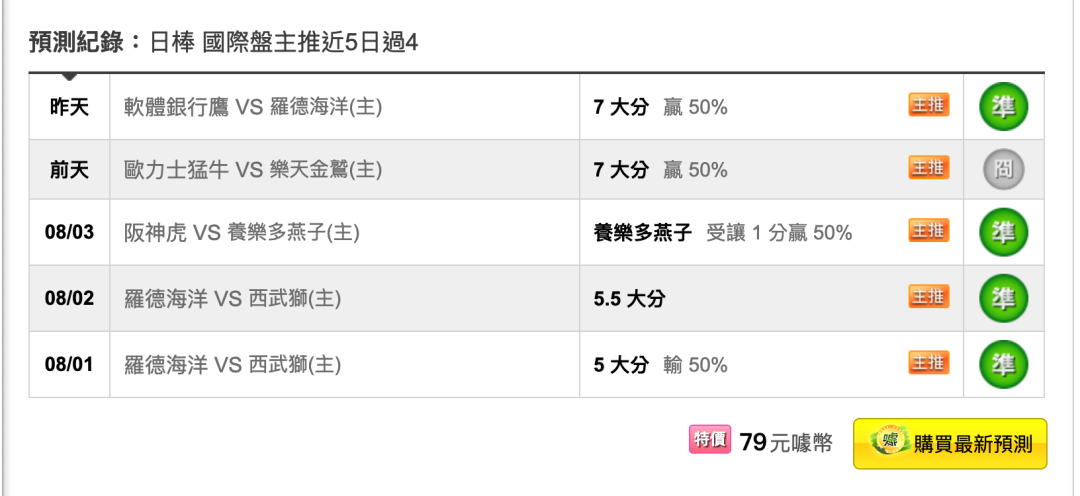Screen dimensions: 1080x496
Task: Open 08/02 羅德海洋 VS 西武獅 matchup
Action: pos(232,299)
